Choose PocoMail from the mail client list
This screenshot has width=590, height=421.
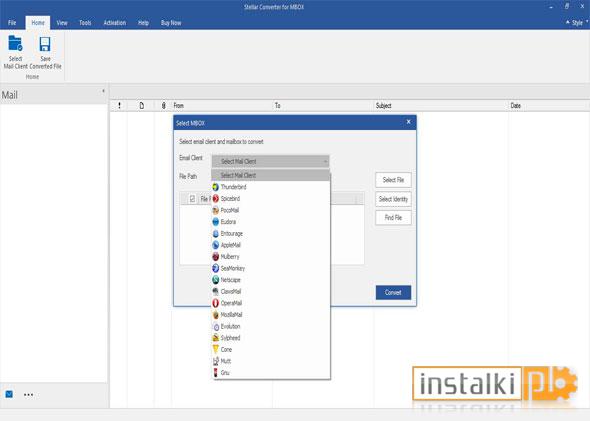click(271, 210)
